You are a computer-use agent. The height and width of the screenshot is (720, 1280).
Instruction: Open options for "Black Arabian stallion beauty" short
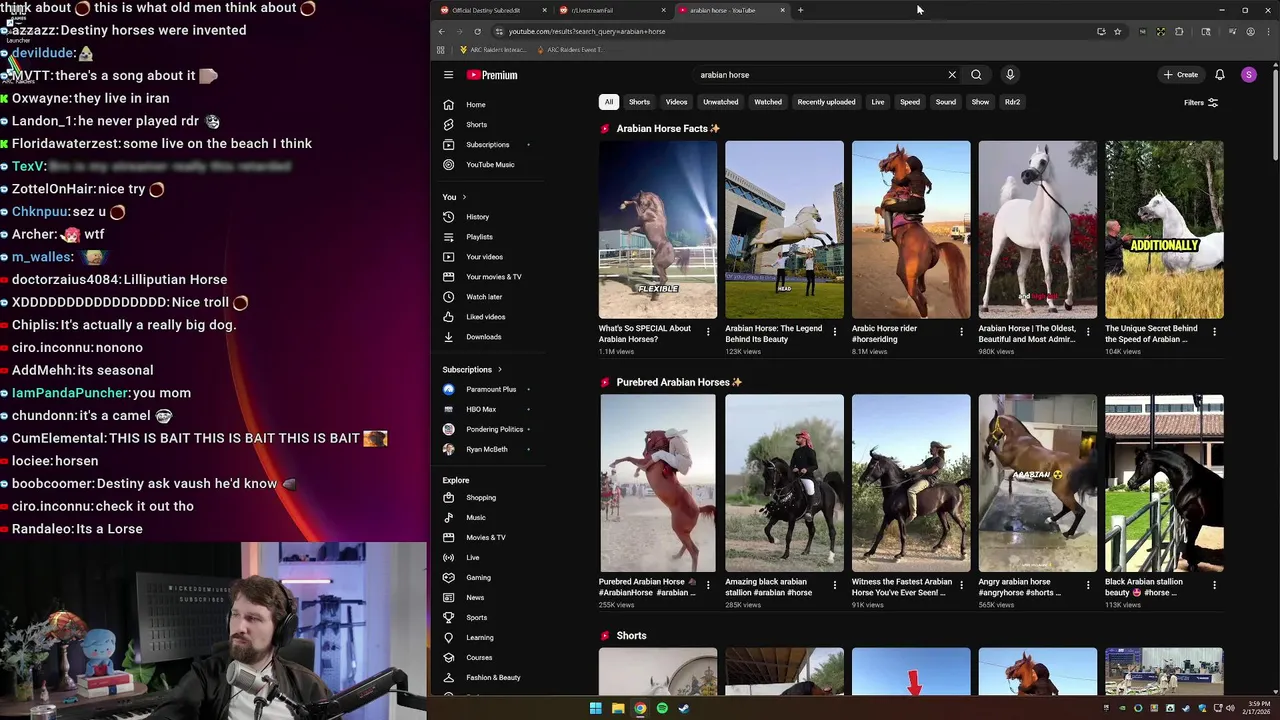coord(1214,585)
